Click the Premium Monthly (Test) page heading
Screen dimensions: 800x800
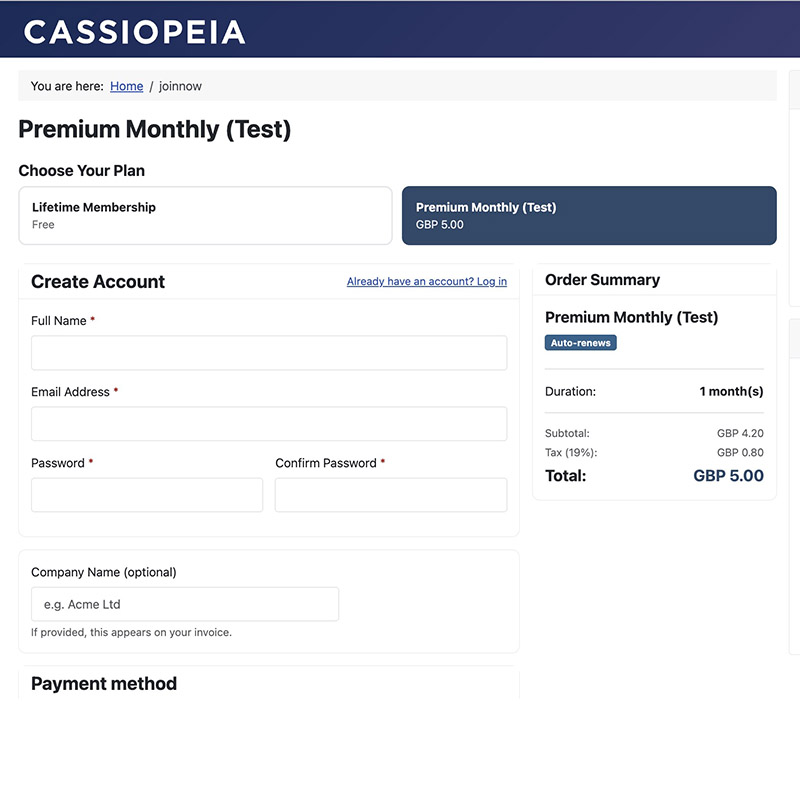tap(155, 129)
